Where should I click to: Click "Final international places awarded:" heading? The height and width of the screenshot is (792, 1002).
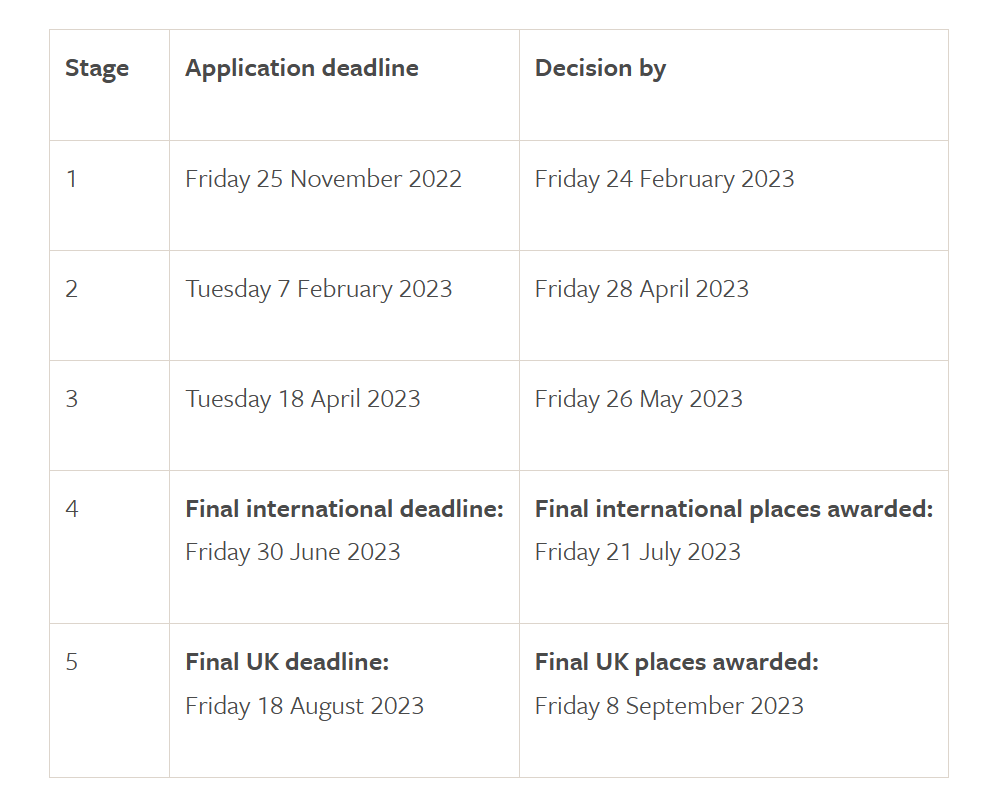(733, 509)
